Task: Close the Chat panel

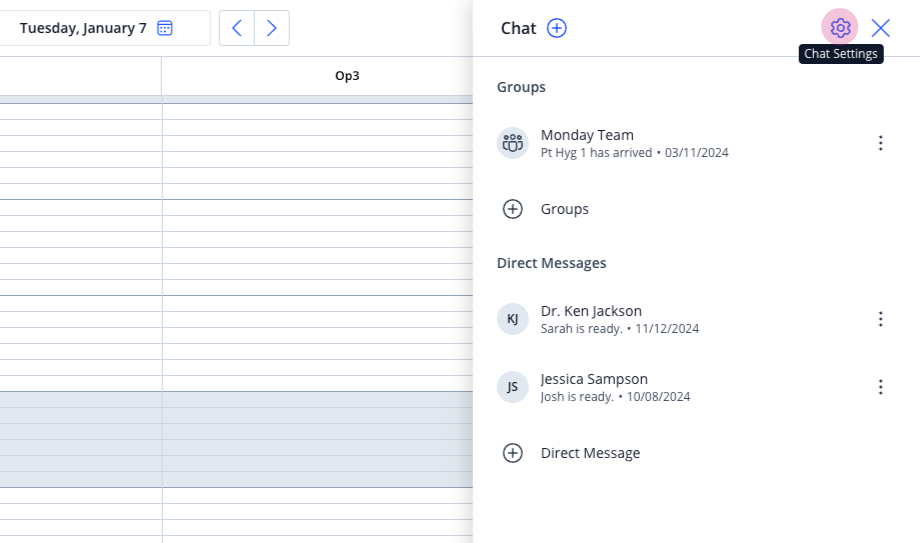Action: pos(881,28)
